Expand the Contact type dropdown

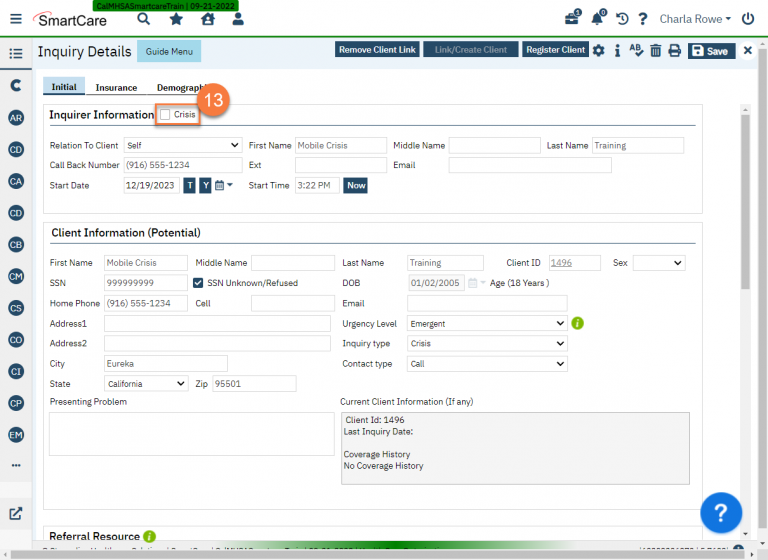coord(487,364)
